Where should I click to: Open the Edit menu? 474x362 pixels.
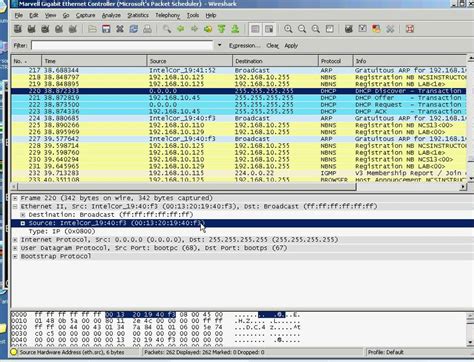click(34, 15)
